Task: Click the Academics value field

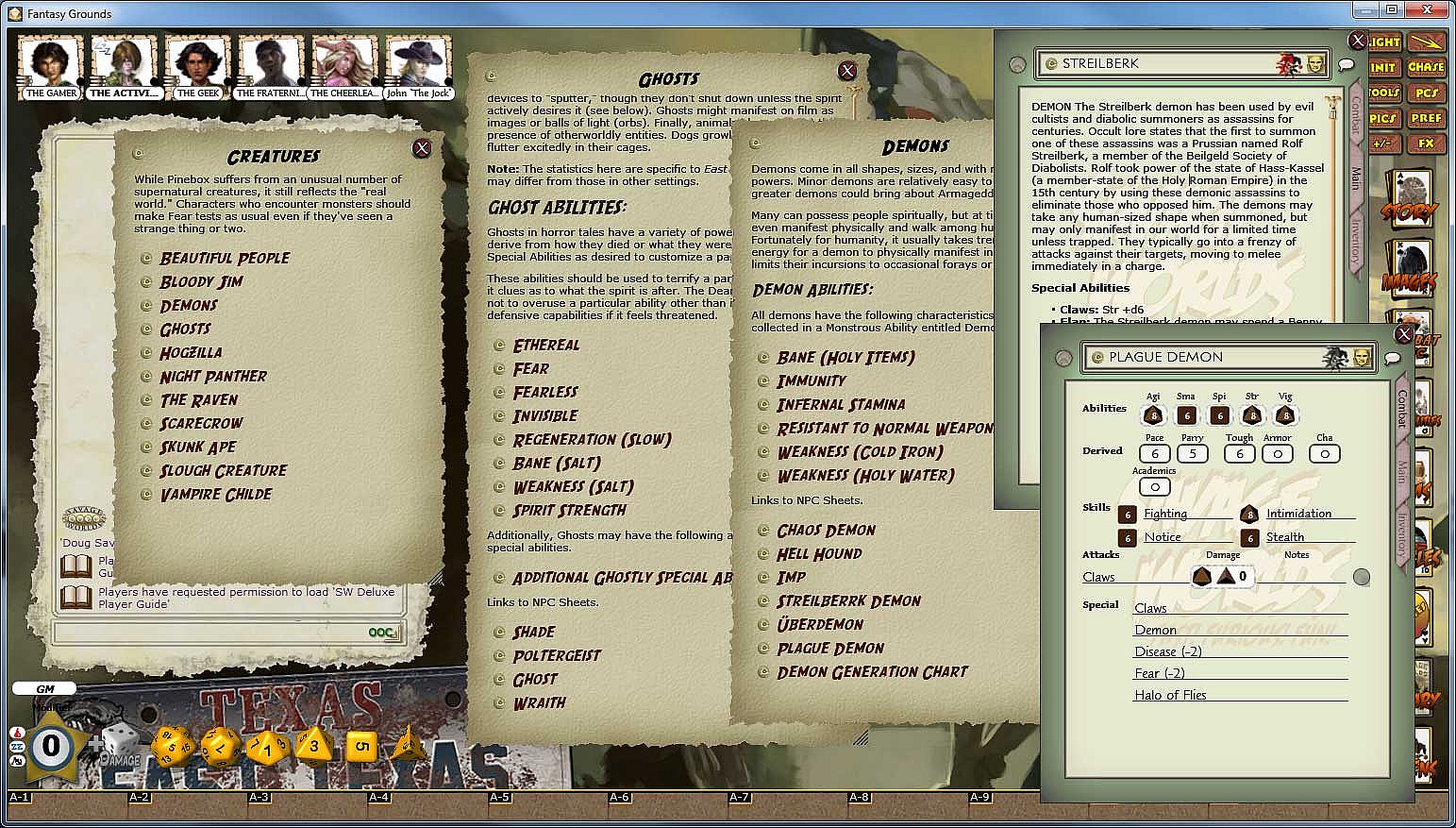Action: pos(1154,487)
